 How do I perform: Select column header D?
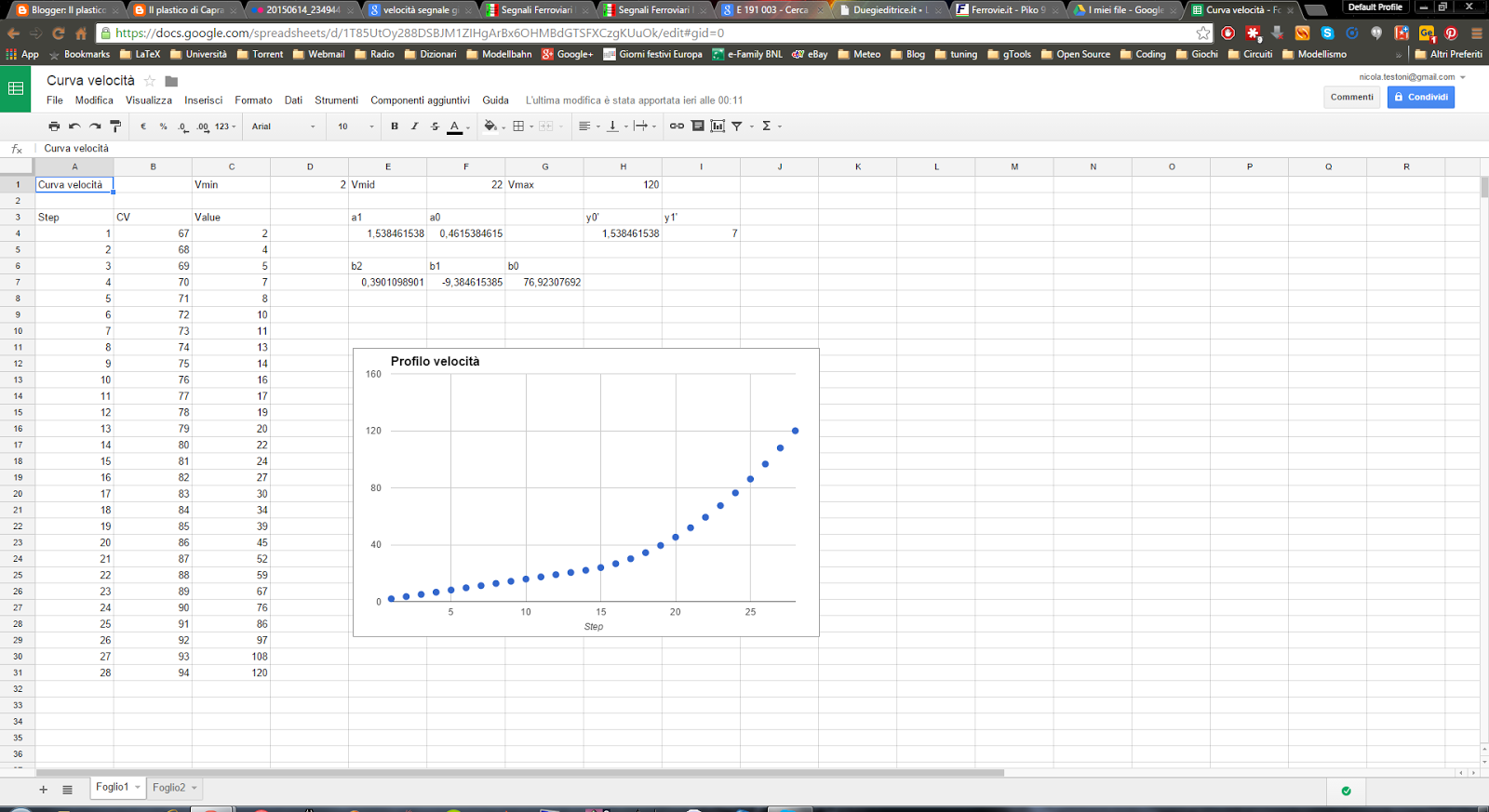(310, 166)
